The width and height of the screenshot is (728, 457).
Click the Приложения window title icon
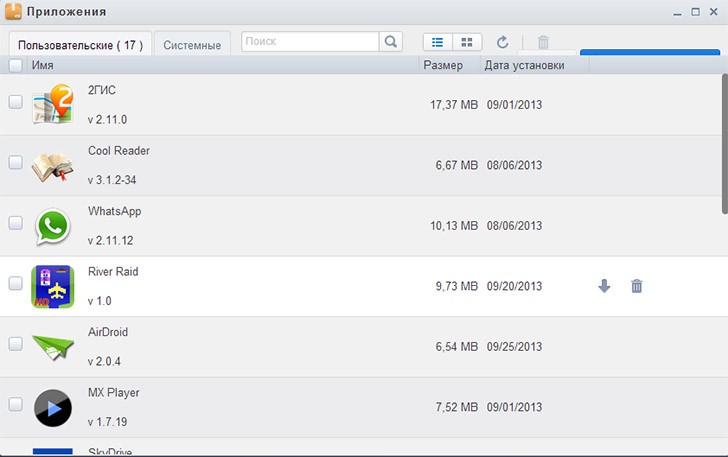pyautogui.click(x=13, y=11)
